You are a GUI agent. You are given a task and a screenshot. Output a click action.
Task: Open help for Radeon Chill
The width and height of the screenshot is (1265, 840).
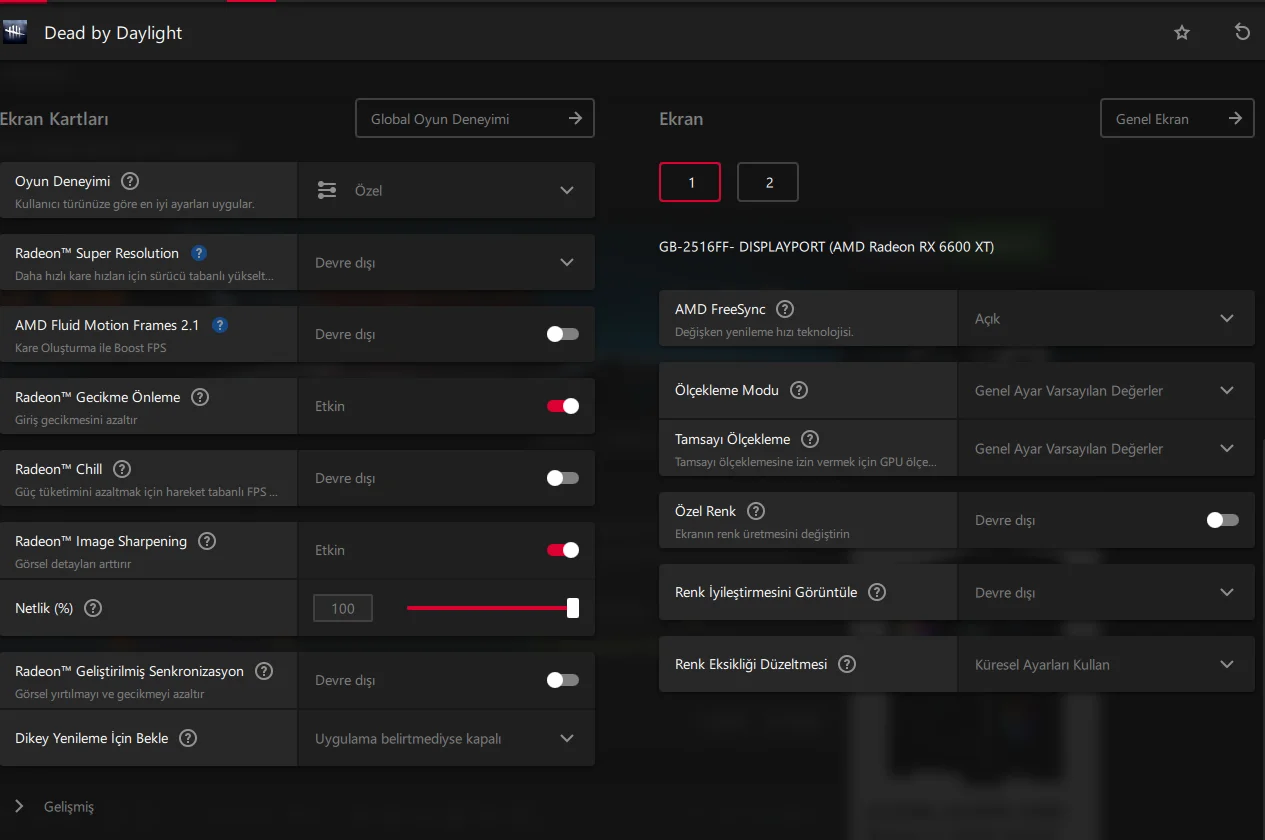122,470
